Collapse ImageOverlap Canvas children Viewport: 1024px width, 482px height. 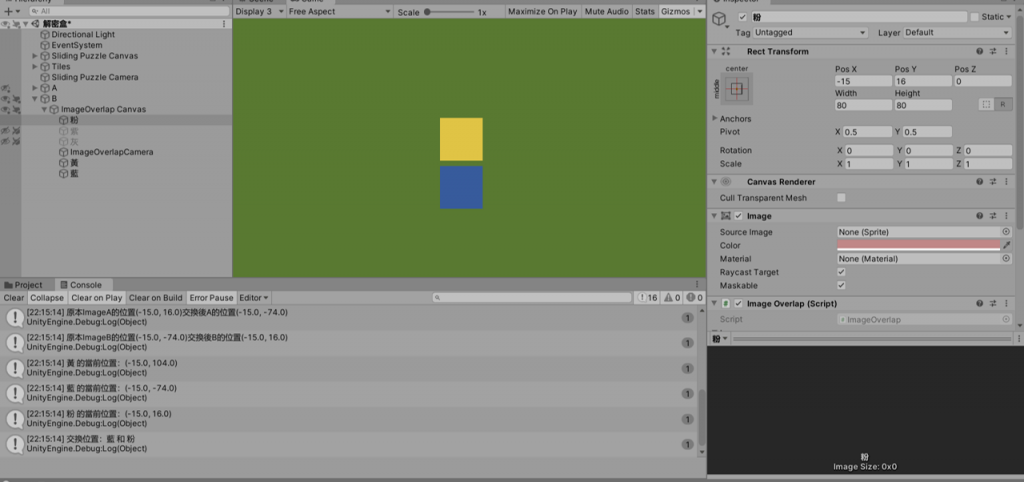(x=44, y=110)
